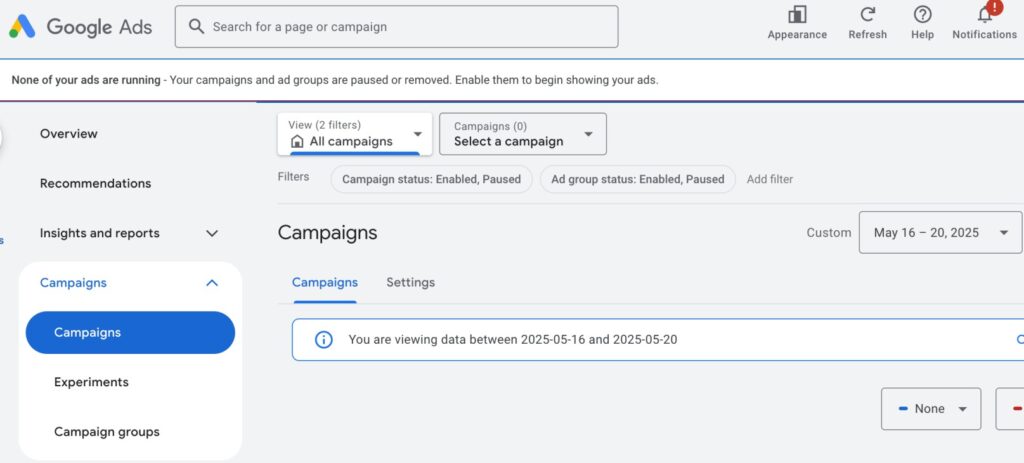This screenshot has height=463, width=1024.
Task: Click Add filter
Action: point(770,179)
